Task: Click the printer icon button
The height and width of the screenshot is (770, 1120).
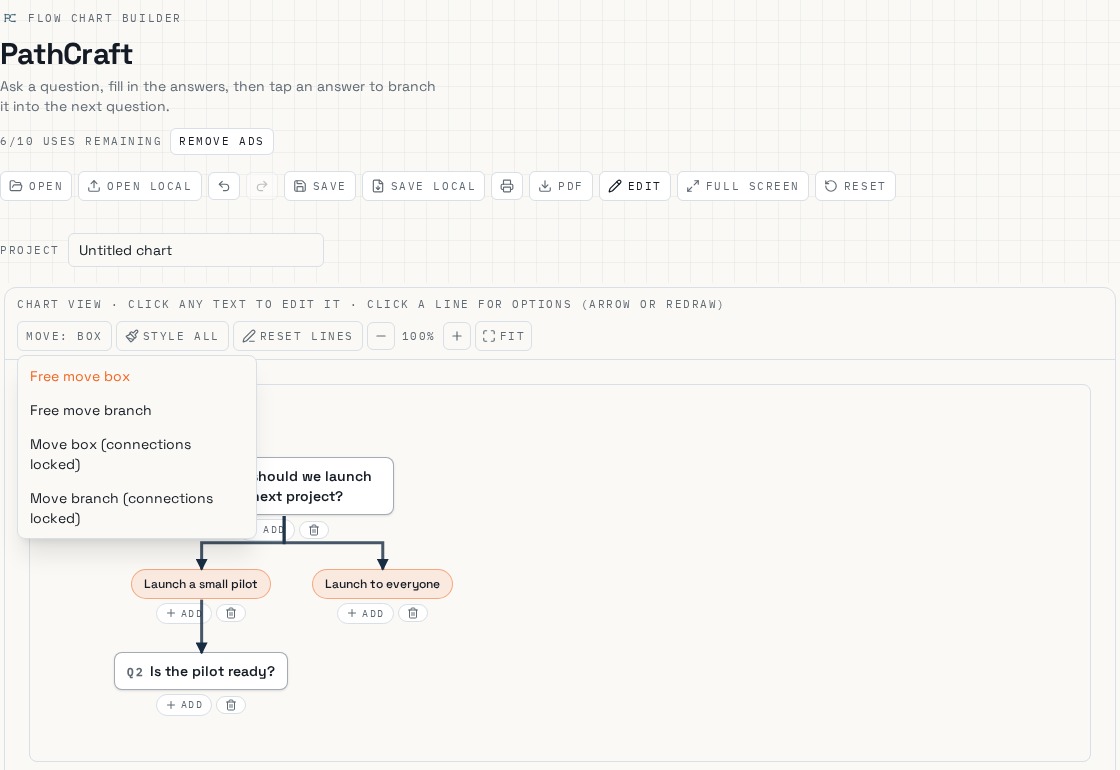Action: click(507, 186)
